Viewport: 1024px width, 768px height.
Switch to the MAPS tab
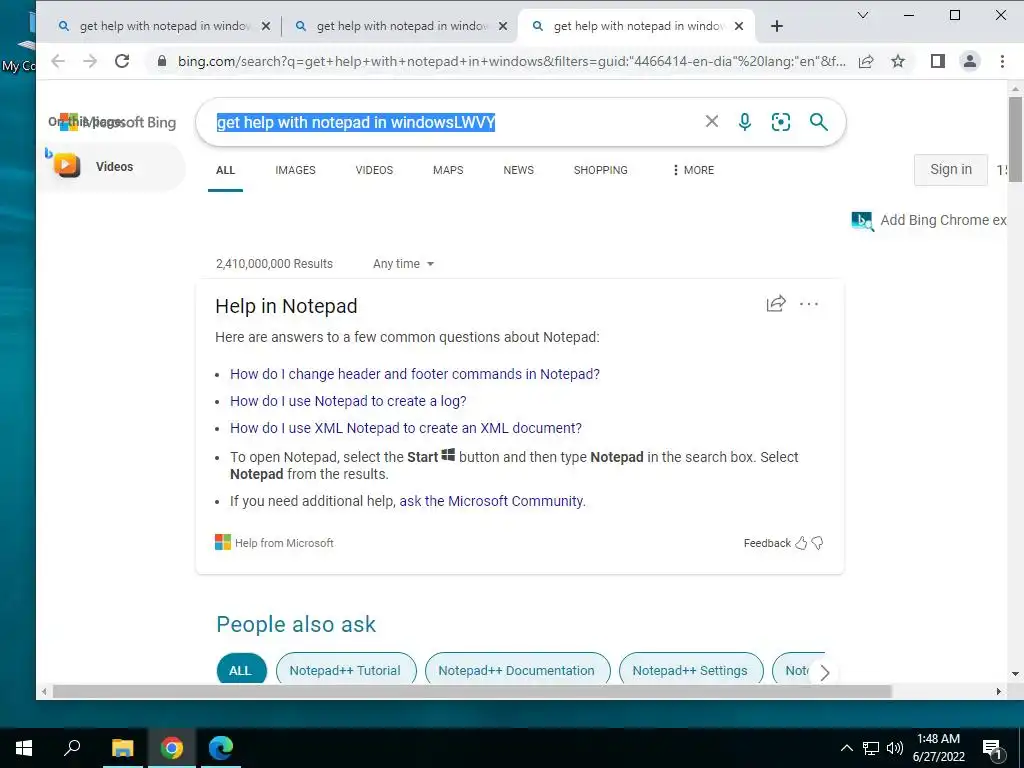pos(448,170)
